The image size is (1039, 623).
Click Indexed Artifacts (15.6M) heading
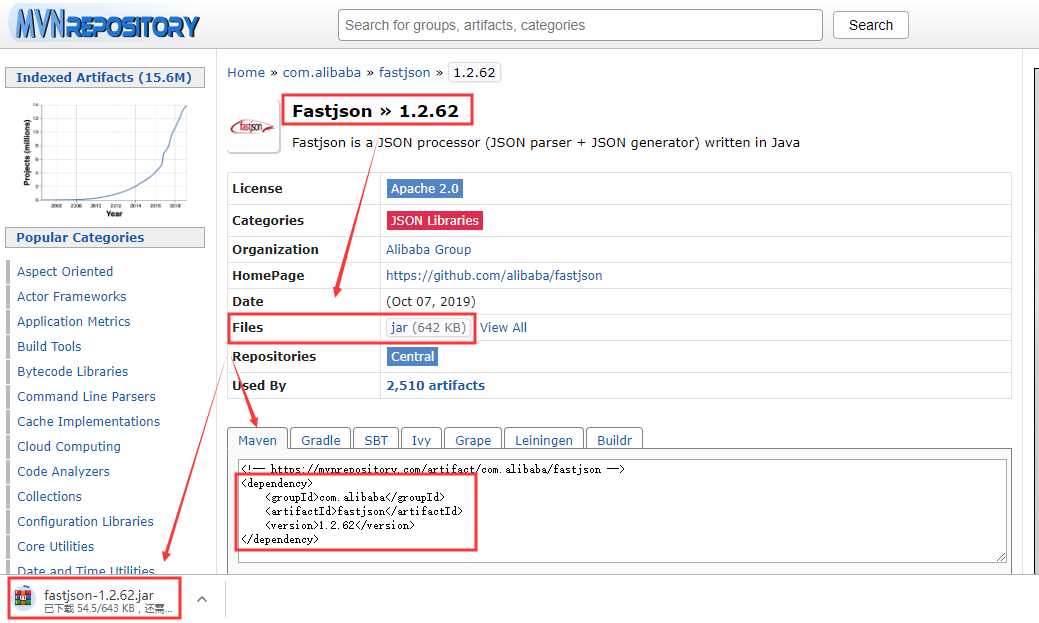coord(104,78)
